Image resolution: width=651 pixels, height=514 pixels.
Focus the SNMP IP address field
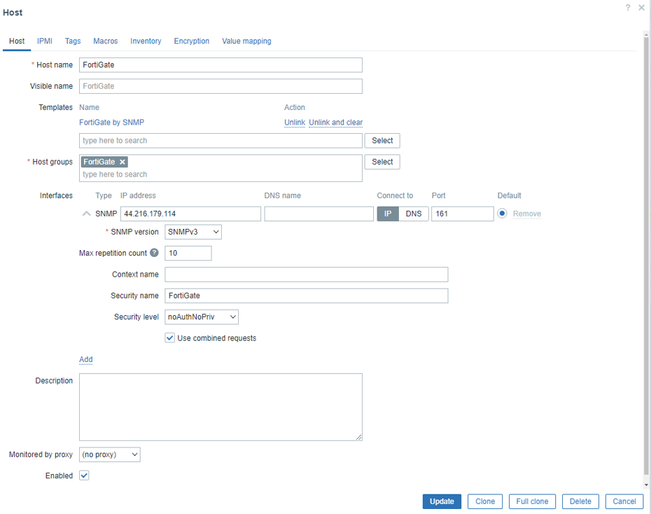pos(191,214)
